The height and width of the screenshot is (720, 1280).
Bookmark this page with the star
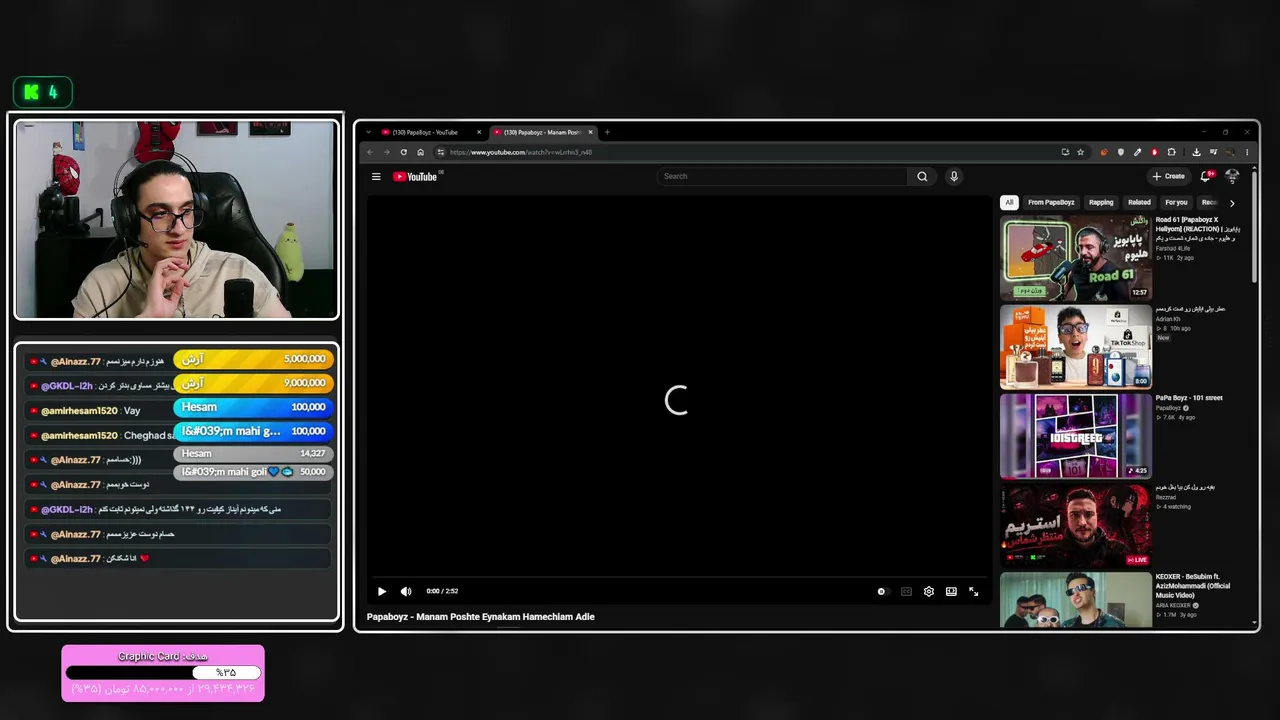1080,152
